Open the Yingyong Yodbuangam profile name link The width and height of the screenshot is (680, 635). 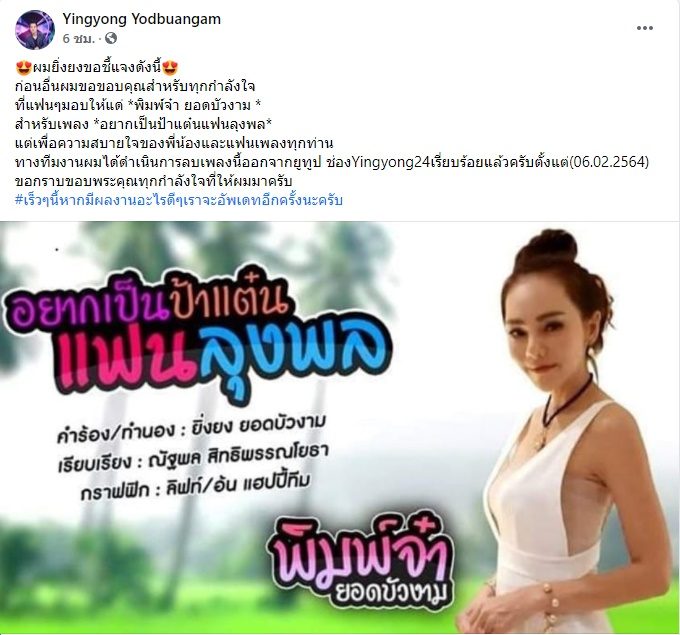(141, 19)
